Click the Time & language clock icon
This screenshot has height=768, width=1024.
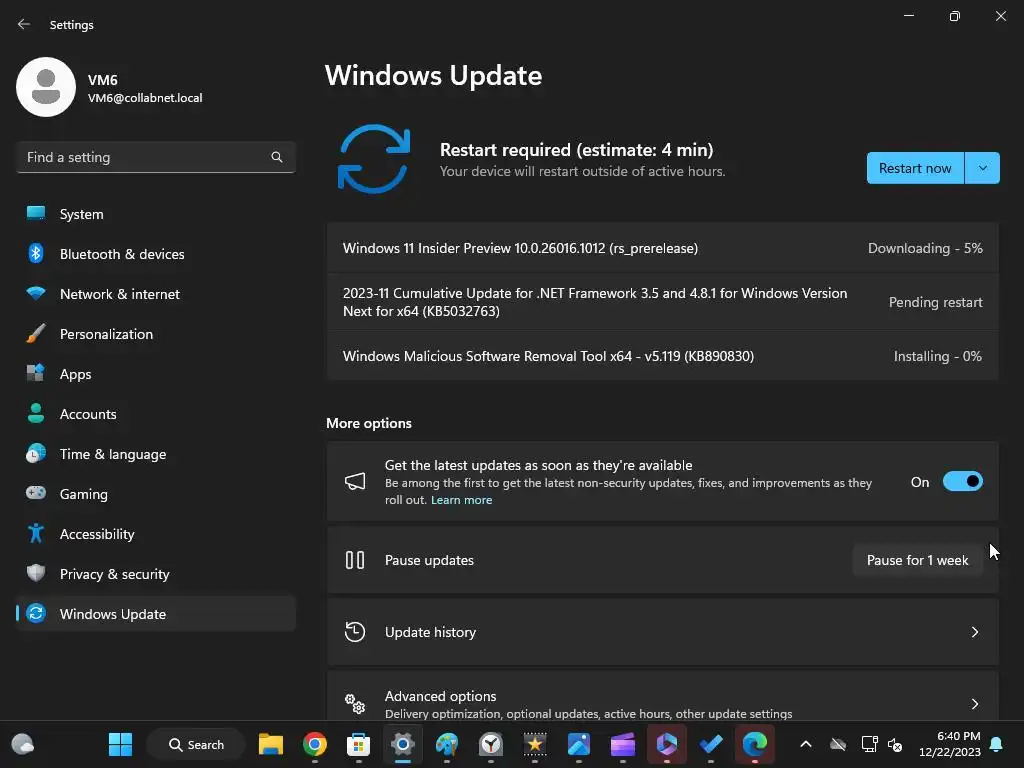click(36, 454)
